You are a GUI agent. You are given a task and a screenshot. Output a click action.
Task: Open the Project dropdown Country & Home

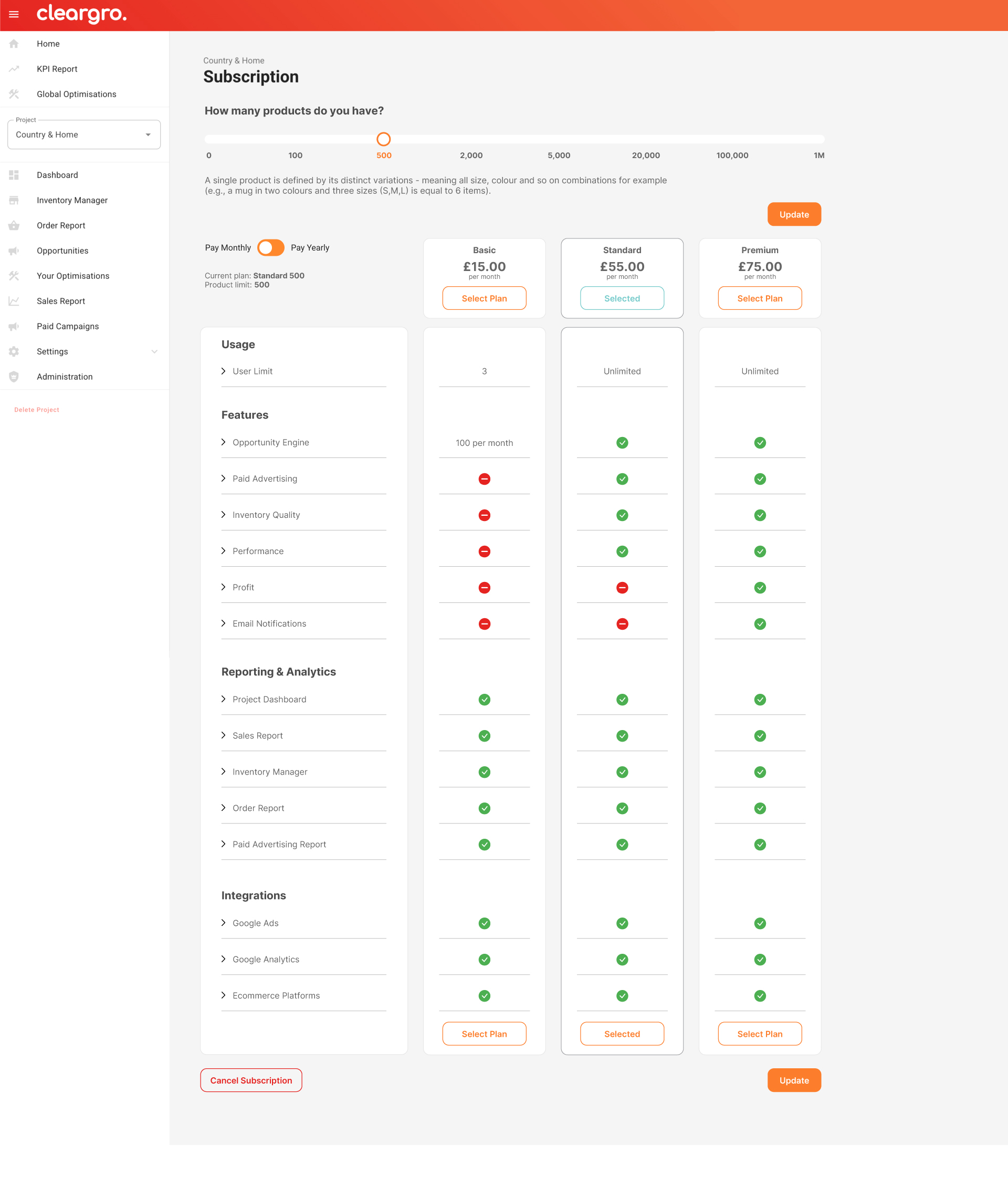(x=84, y=134)
